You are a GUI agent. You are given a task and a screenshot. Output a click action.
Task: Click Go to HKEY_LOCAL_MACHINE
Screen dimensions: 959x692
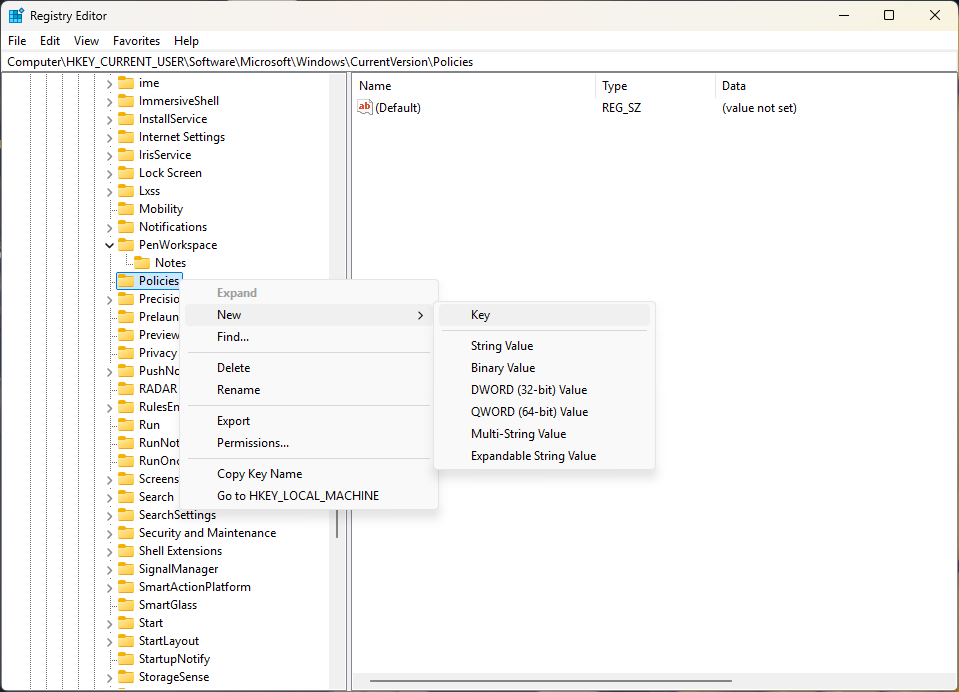pos(298,495)
